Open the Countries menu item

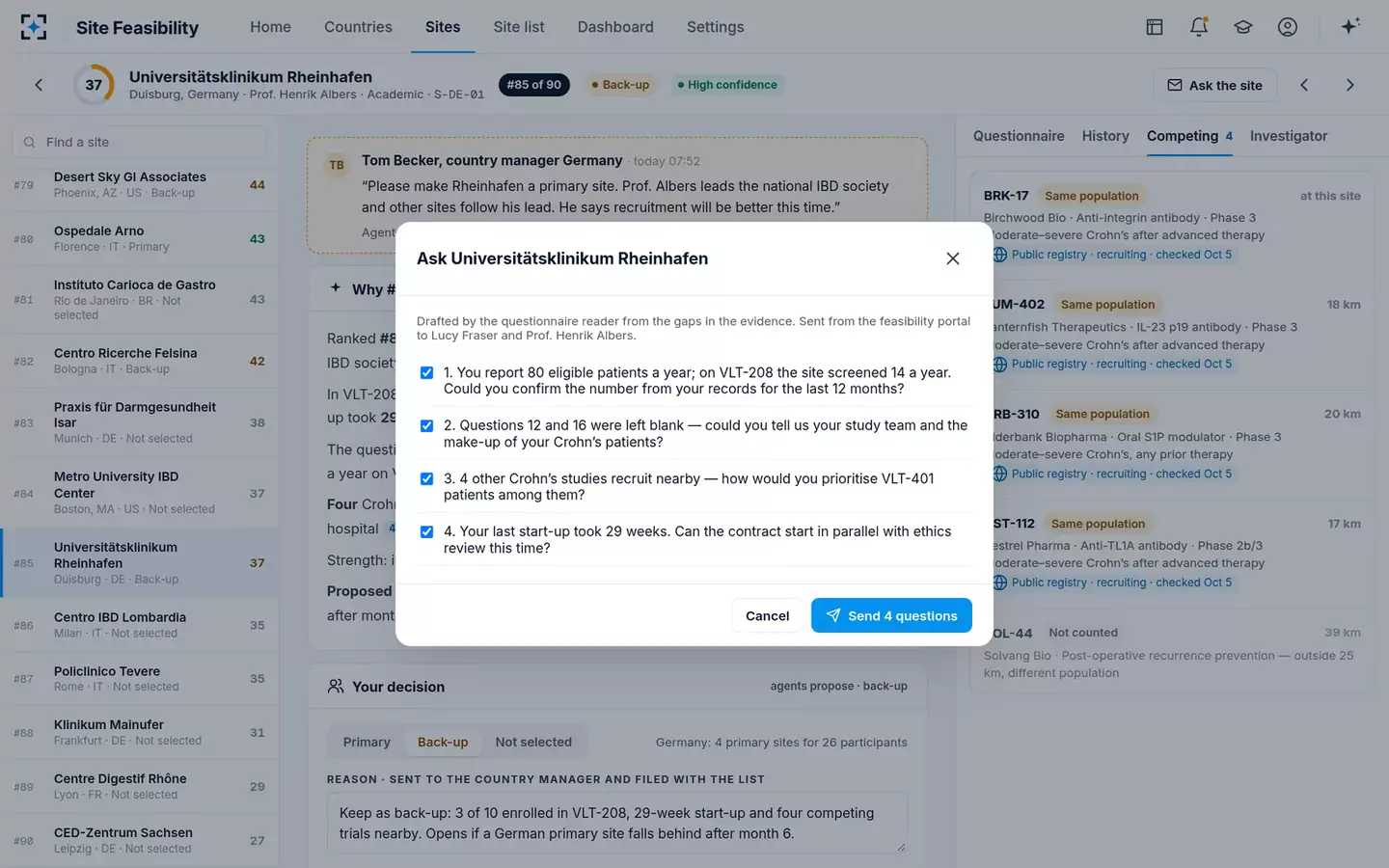pos(358,27)
